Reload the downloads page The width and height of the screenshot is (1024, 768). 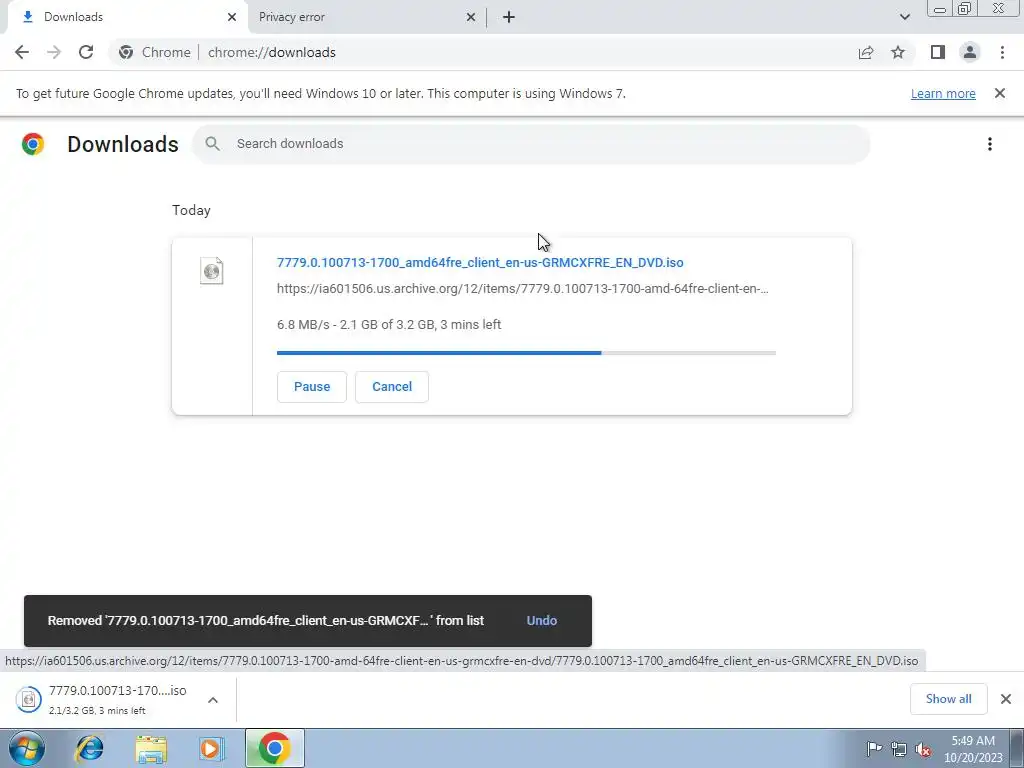(86, 52)
